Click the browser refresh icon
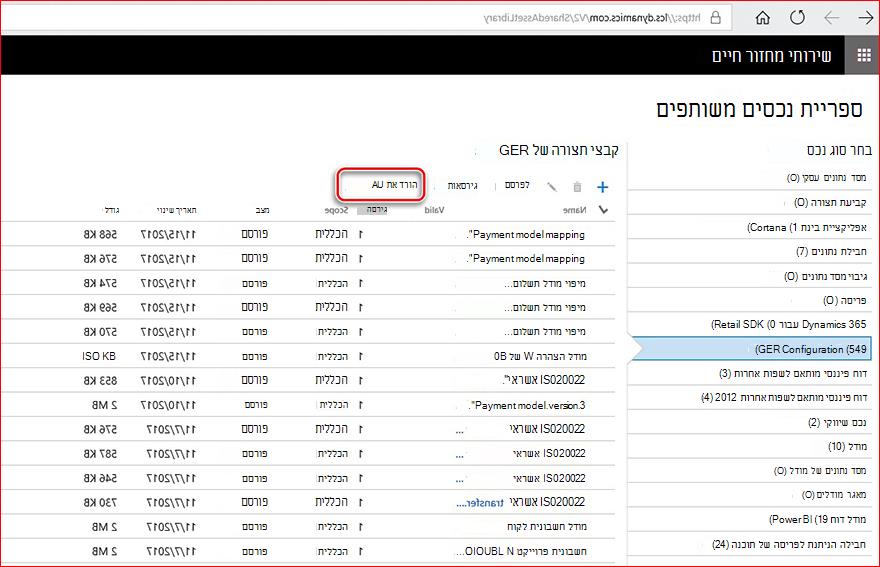Image resolution: width=880 pixels, height=567 pixels. pyautogui.click(x=797, y=18)
